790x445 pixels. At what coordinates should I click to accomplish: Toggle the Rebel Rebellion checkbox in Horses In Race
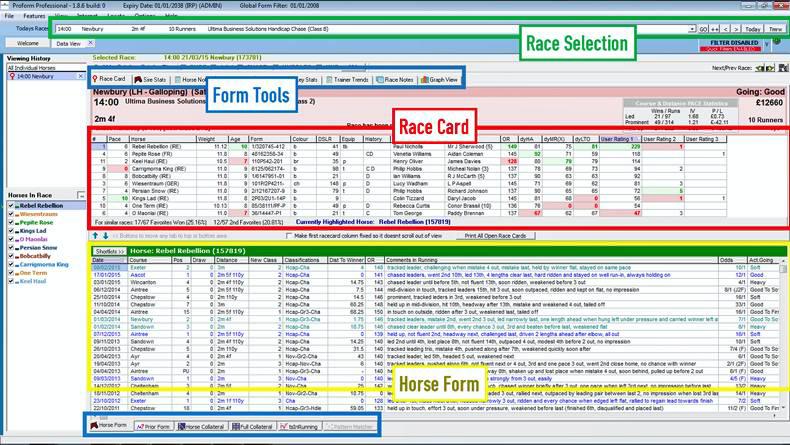pyautogui.click(x=11, y=205)
